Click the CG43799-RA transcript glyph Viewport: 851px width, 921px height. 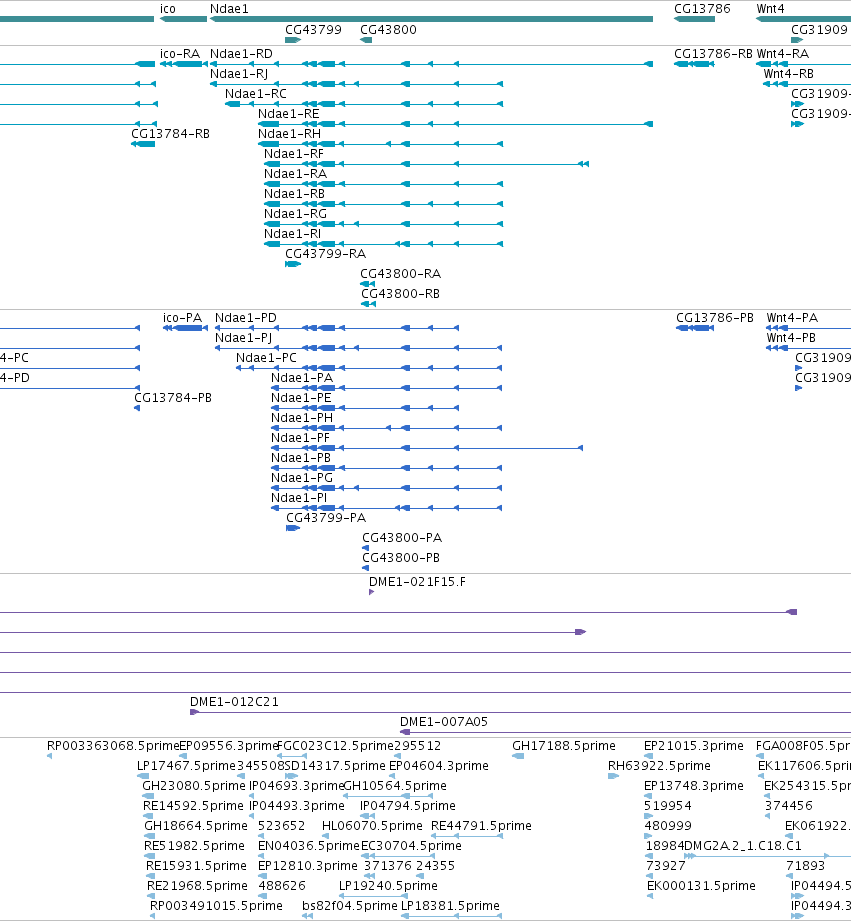click(293, 264)
